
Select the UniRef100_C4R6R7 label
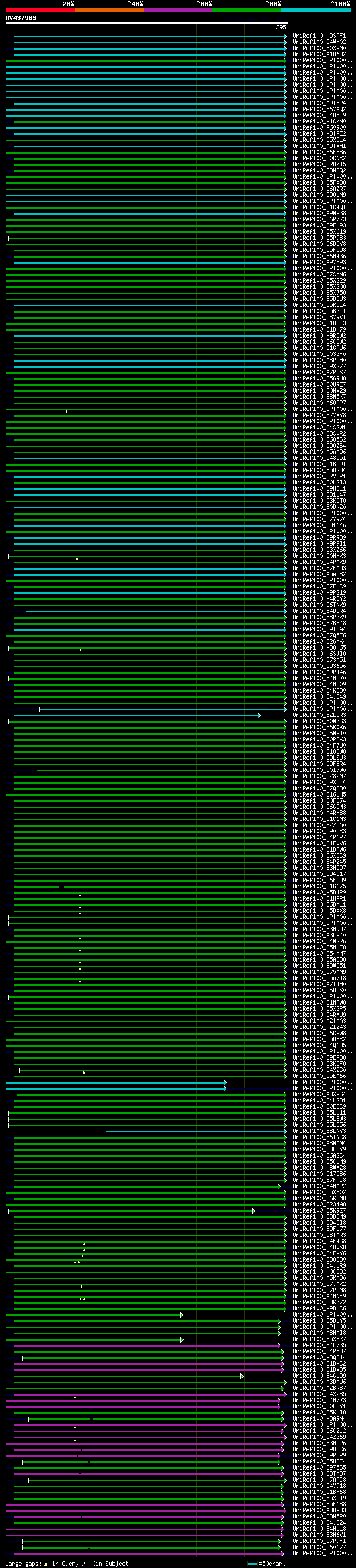pyautogui.click(x=319, y=838)
